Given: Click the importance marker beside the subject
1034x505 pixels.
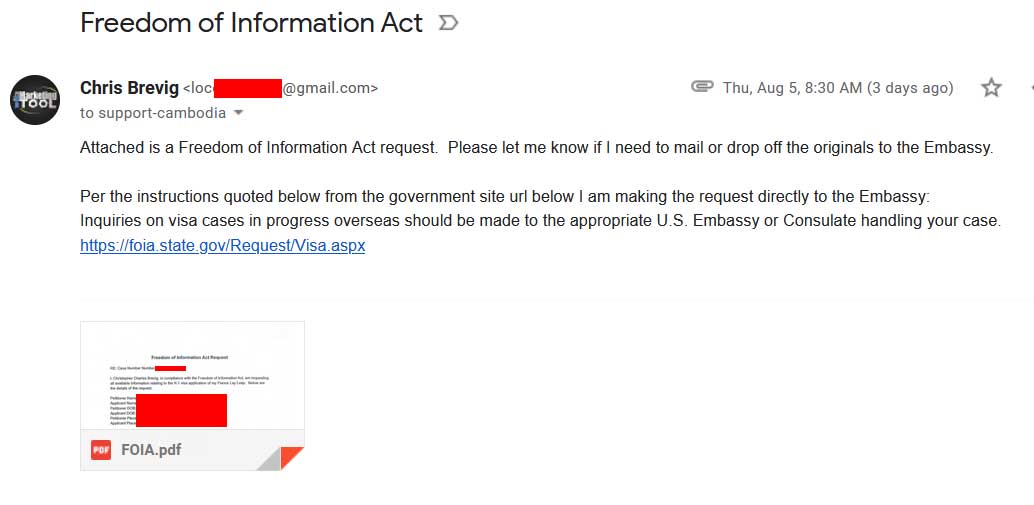Looking at the screenshot, I should click(448, 24).
